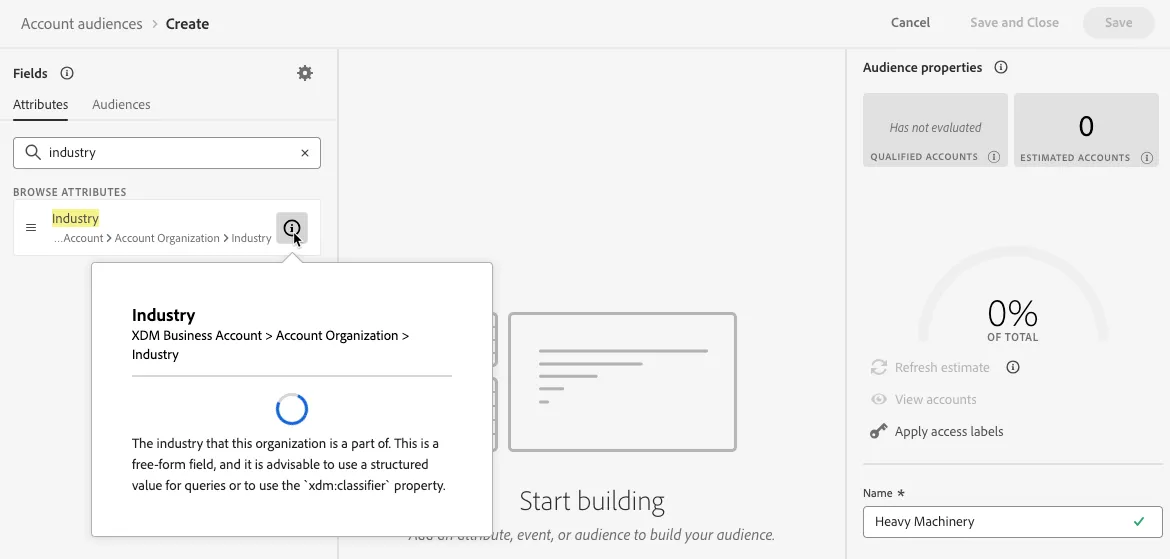
Task: Click Refresh estimate link
Action: coord(942,367)
